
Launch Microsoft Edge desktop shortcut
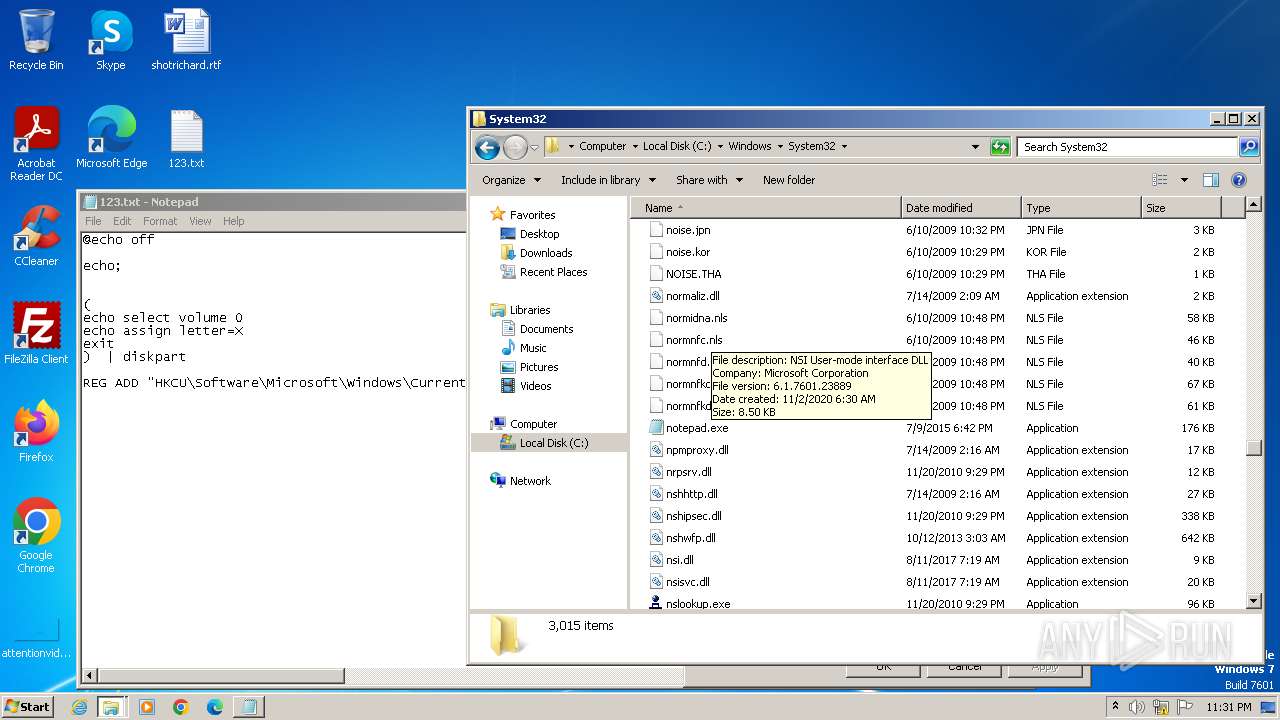pyautogui.click(x=111, y=138)
